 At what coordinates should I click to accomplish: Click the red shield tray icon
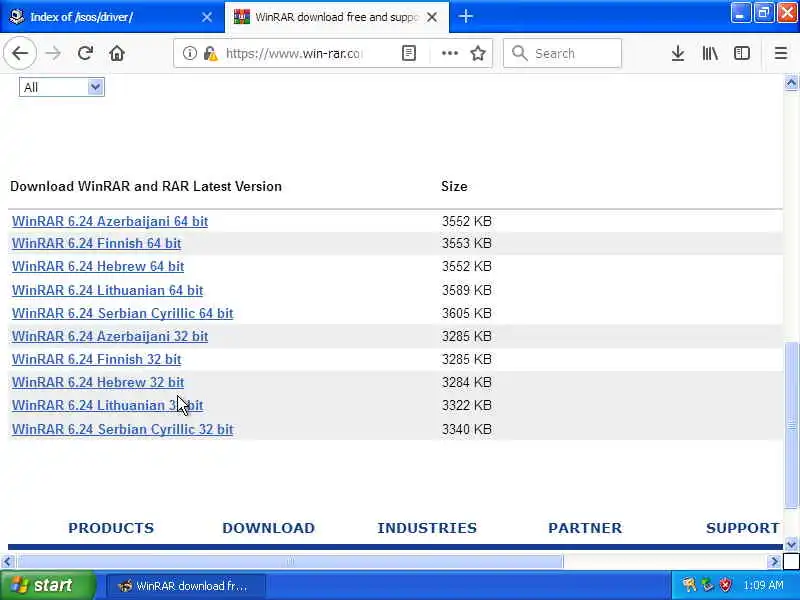(x=725, y=585)
